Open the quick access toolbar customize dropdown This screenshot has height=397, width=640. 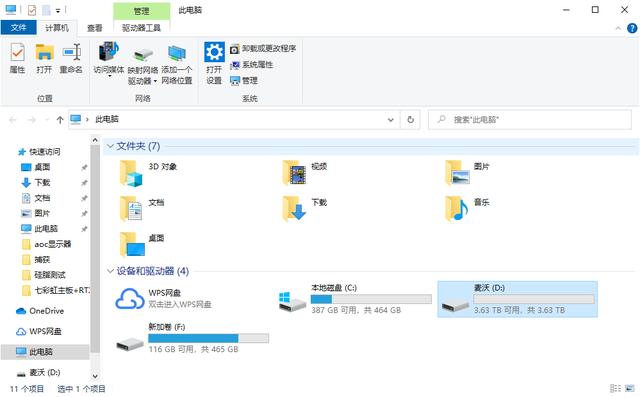coord(58,11)
